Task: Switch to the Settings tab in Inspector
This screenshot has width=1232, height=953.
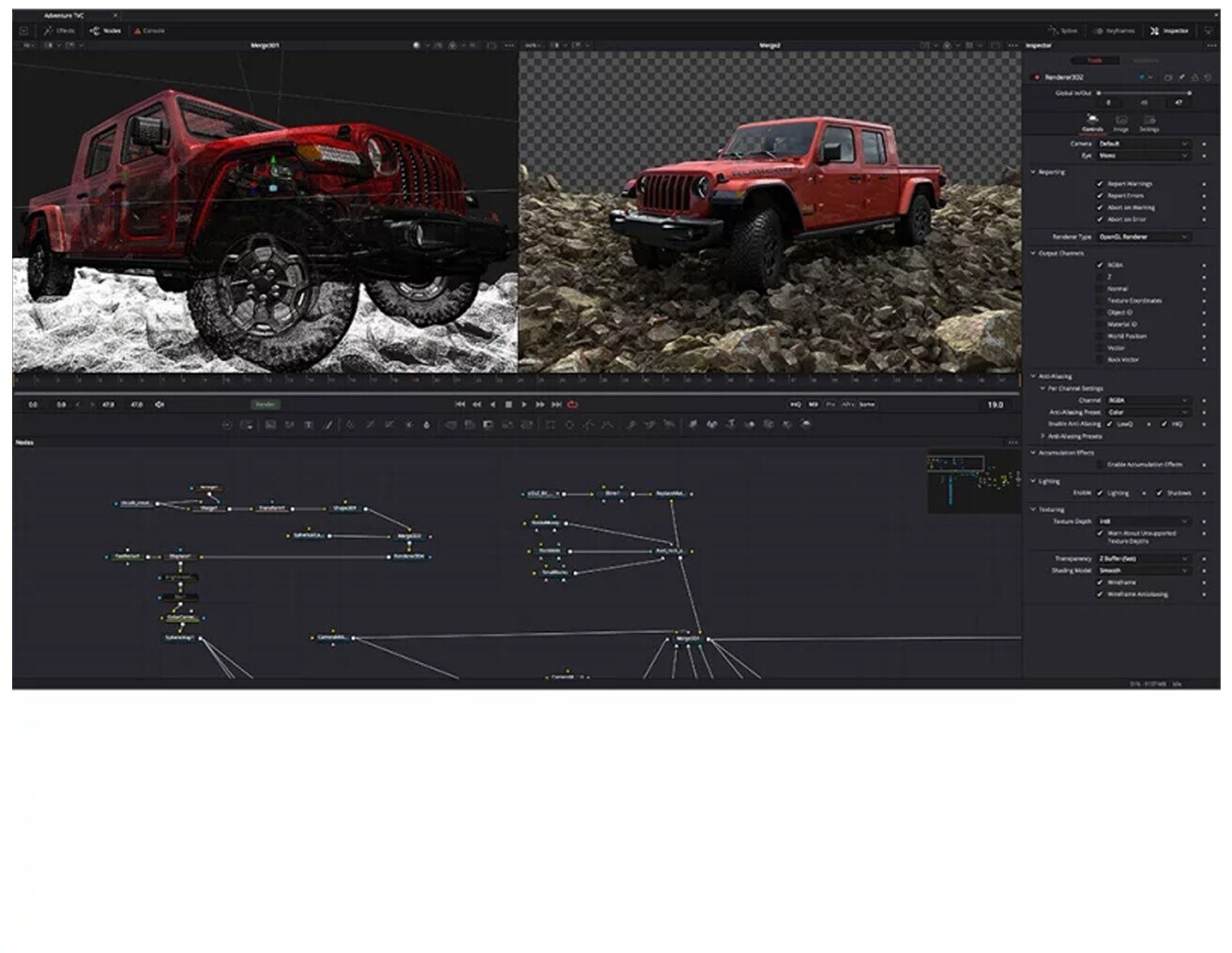Action: tap(1148, 124)
